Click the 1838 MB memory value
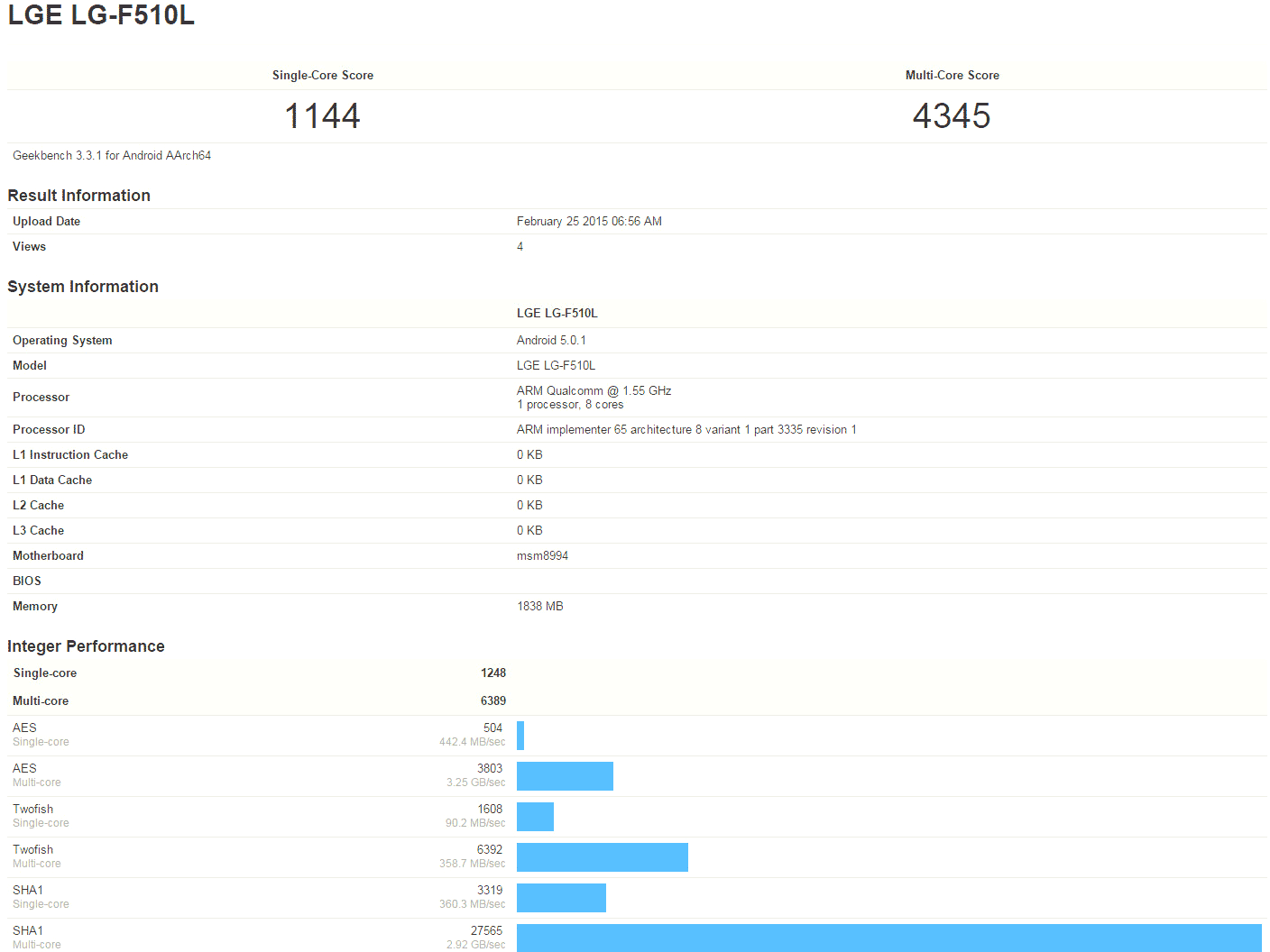The image size is (1270, 952). point(539,606)
